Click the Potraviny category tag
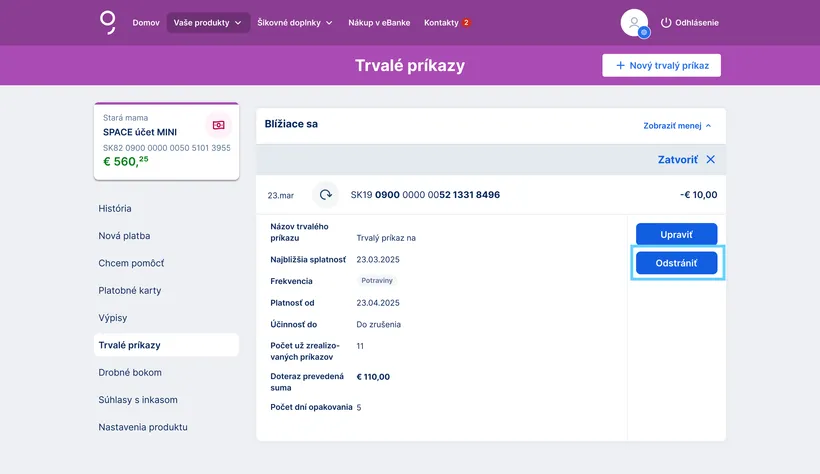The height and width of the screenshot is (474, 820). pyautogui.click(x=377, y=281)
